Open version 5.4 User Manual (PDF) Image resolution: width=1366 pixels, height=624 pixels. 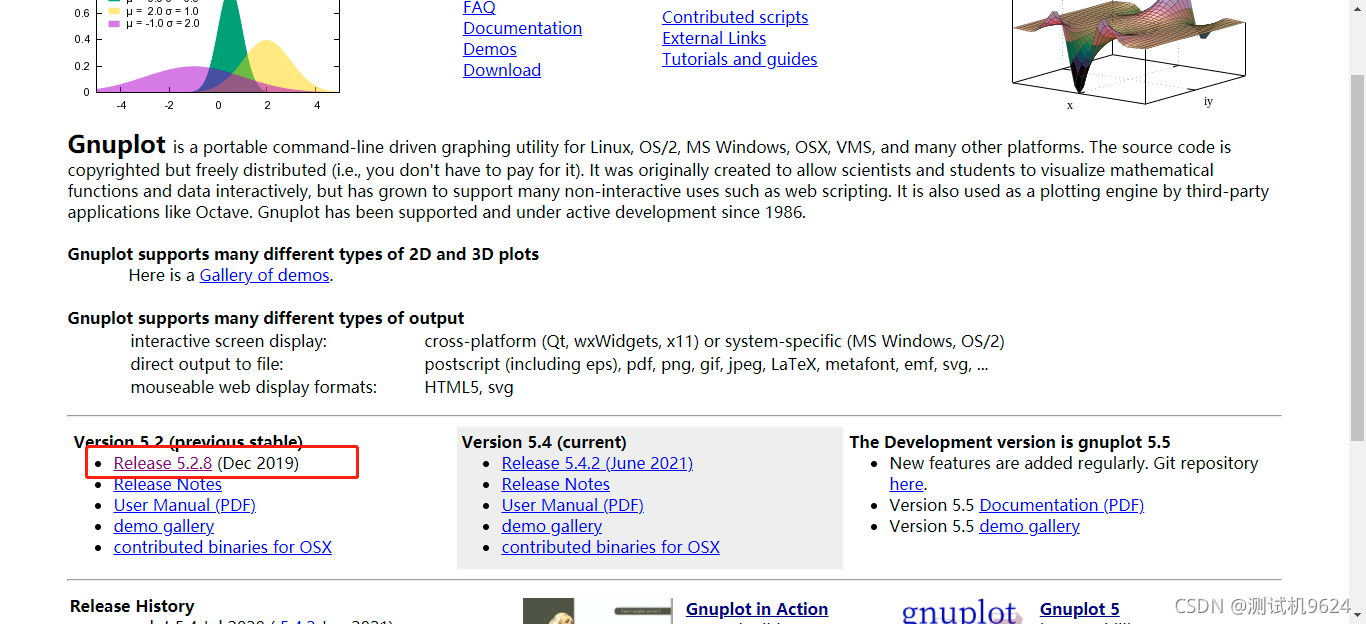click(573, 505)
